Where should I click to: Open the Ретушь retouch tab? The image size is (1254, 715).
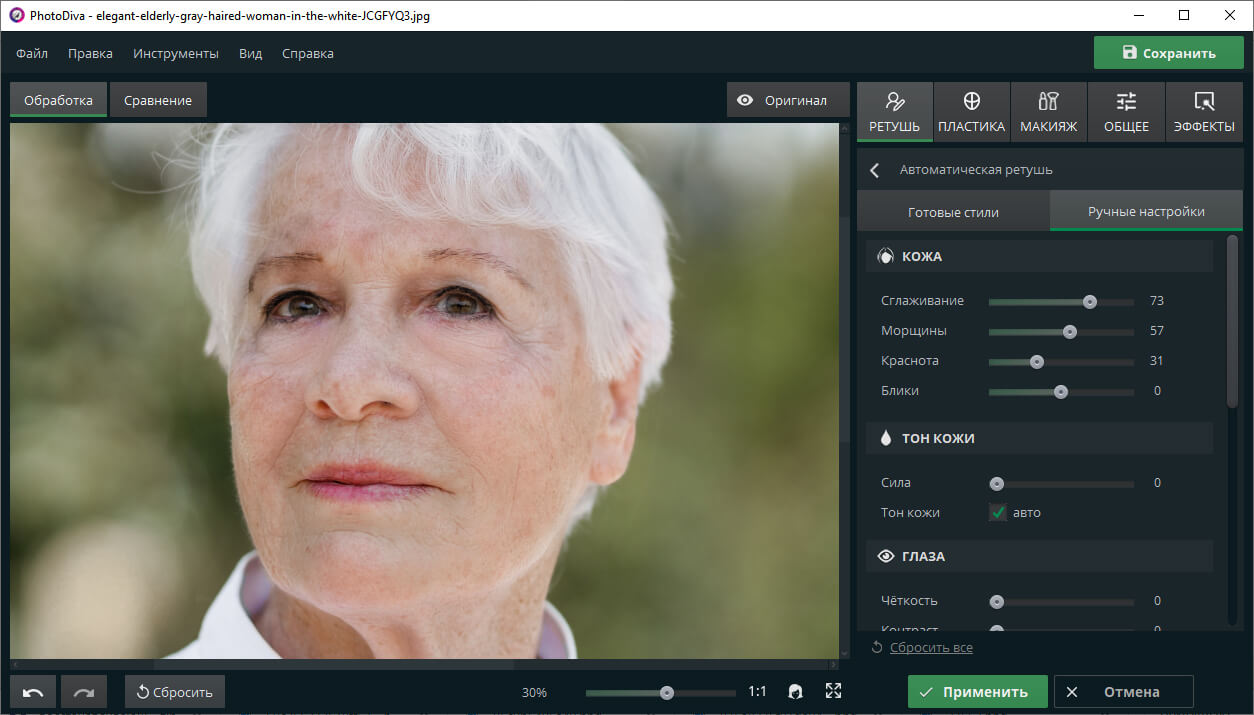[x=895, y=111]
